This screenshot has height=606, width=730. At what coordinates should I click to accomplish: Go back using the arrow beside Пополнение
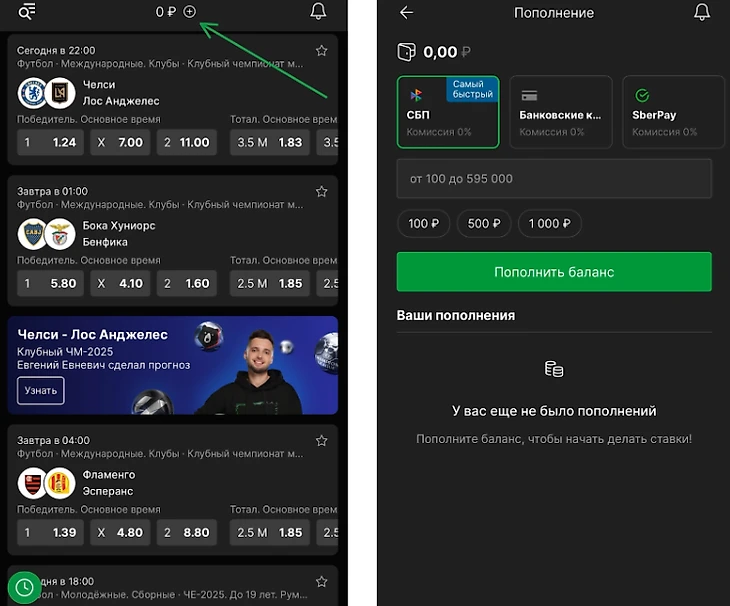(x=406, y=13)
